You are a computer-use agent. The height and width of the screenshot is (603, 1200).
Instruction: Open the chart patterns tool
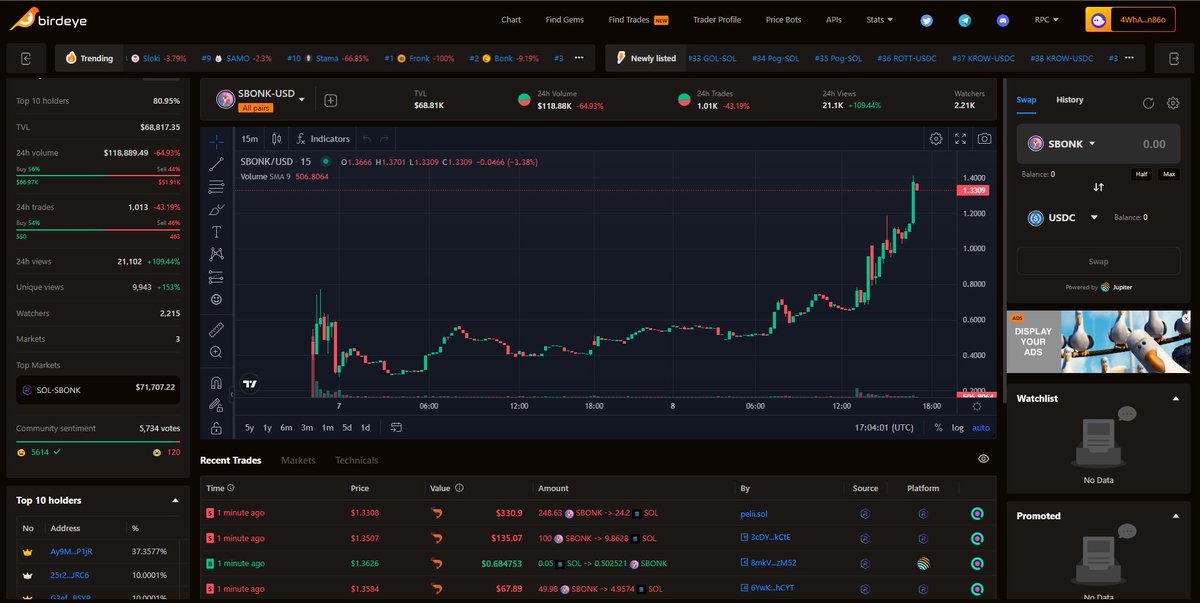[217, 254]
